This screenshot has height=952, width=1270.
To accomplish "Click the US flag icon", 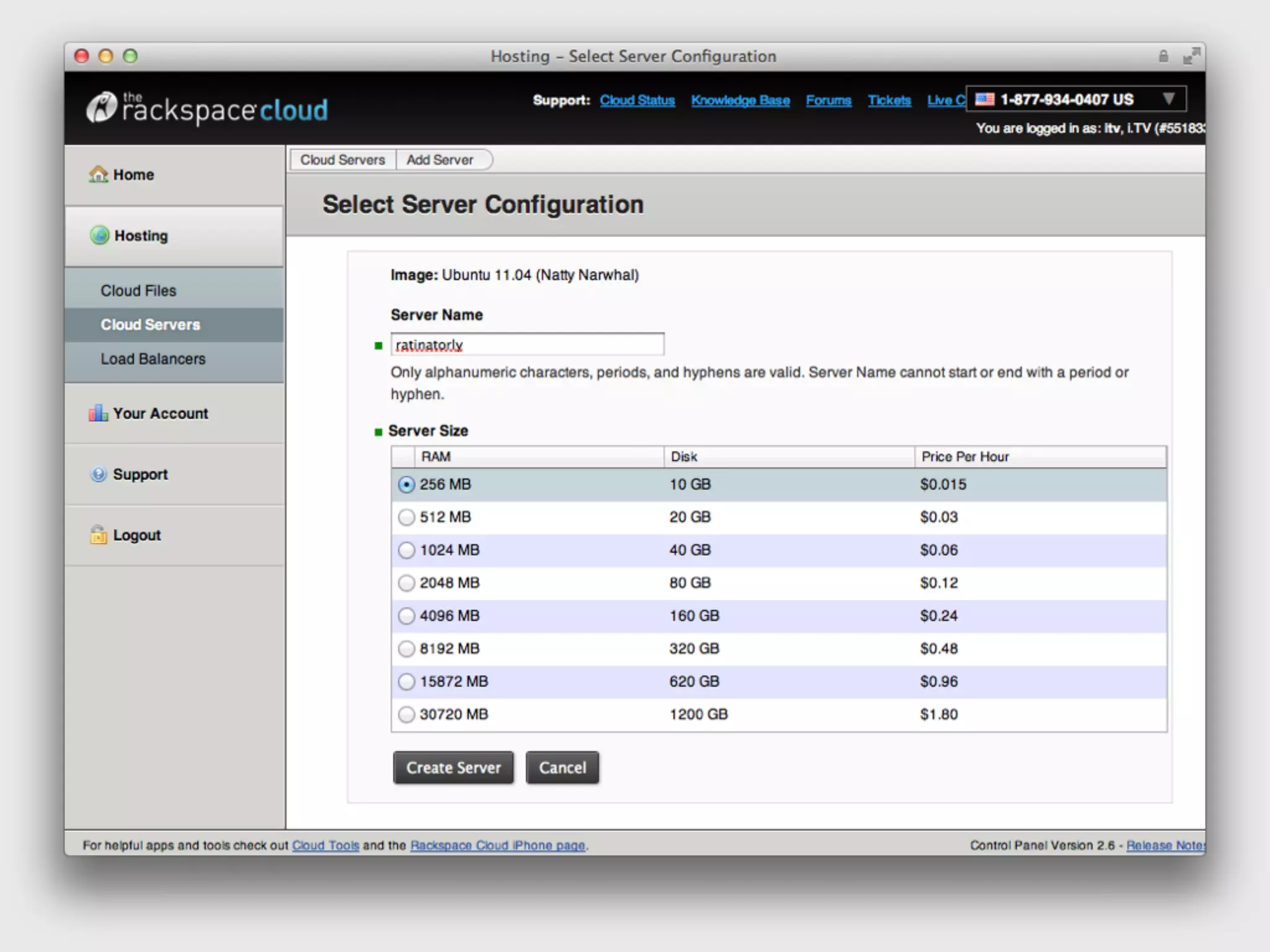I will [x=984, y=99].
